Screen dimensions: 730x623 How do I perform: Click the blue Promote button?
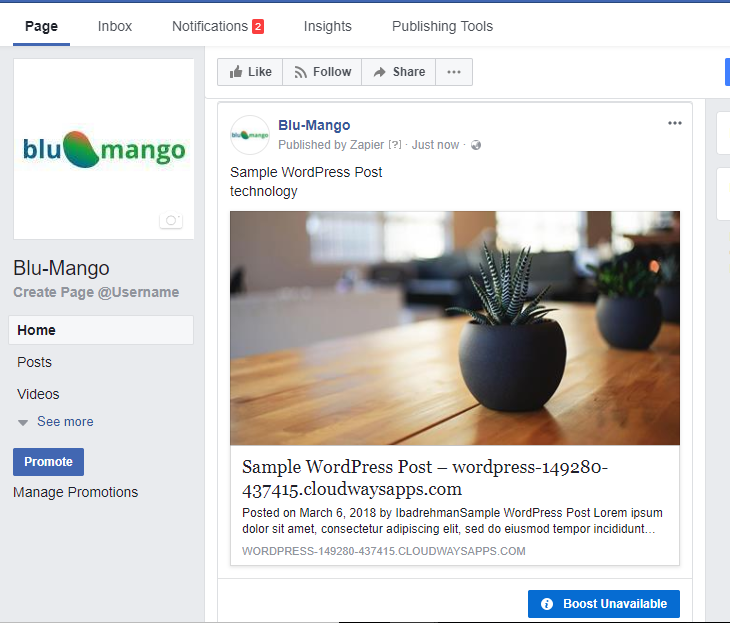pos(48,462)
